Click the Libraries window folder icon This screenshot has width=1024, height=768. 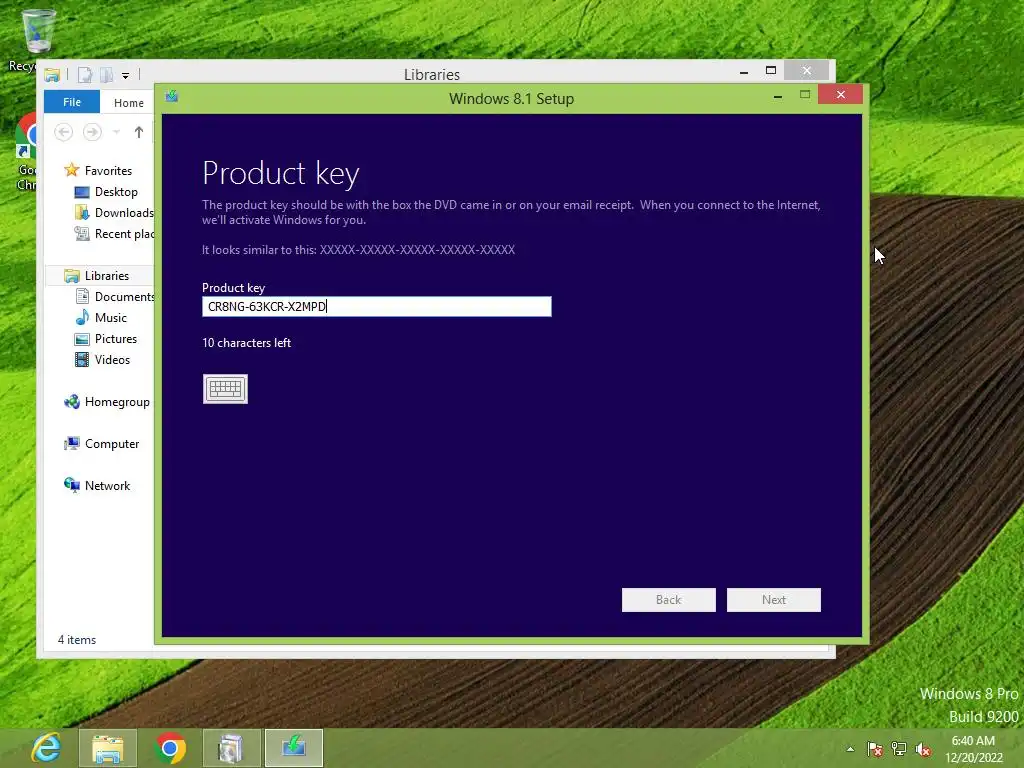[x=52, y=74]
